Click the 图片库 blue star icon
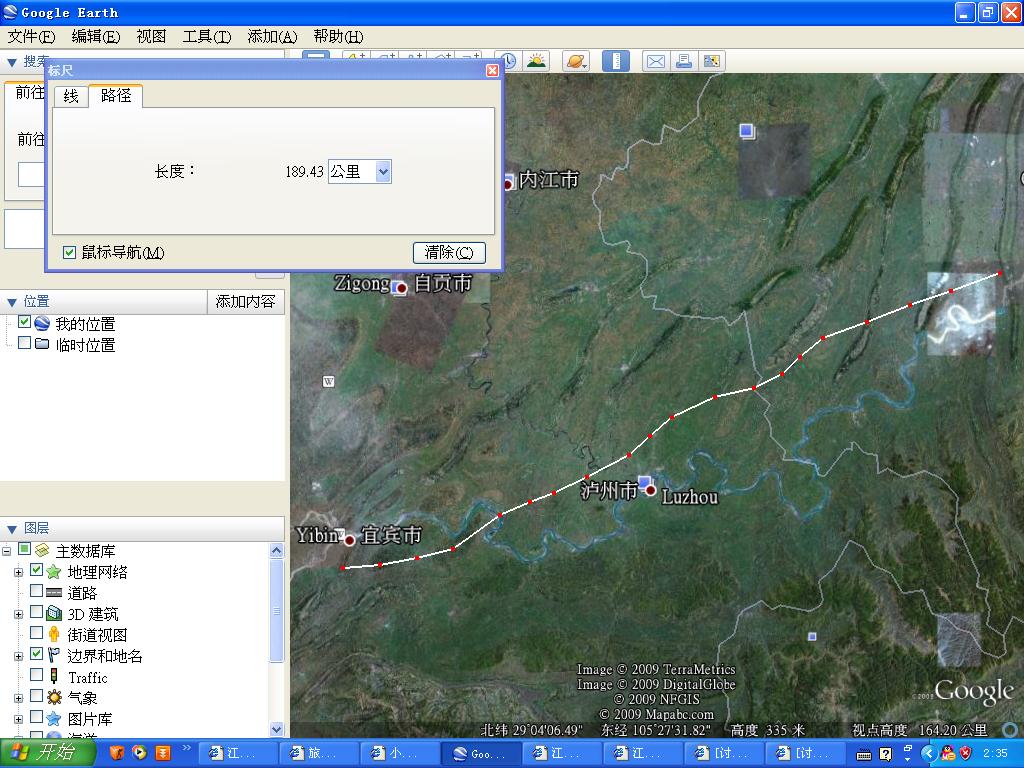 click(54, 719)
